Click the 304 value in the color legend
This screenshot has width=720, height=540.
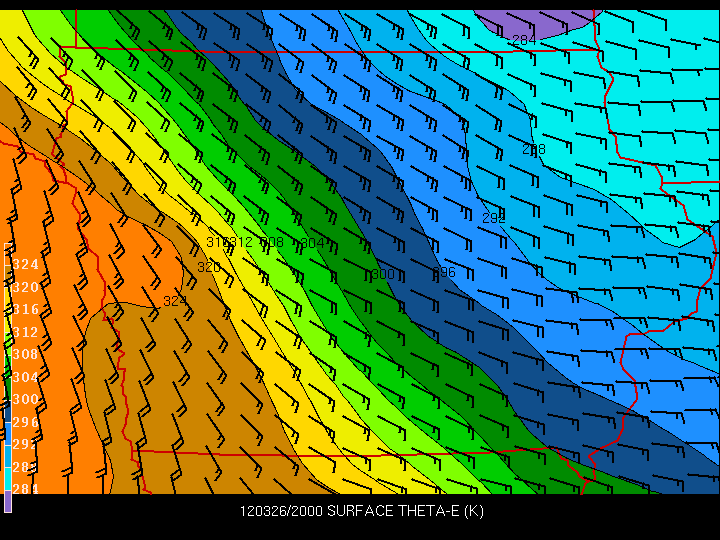[x=26, y=377]
